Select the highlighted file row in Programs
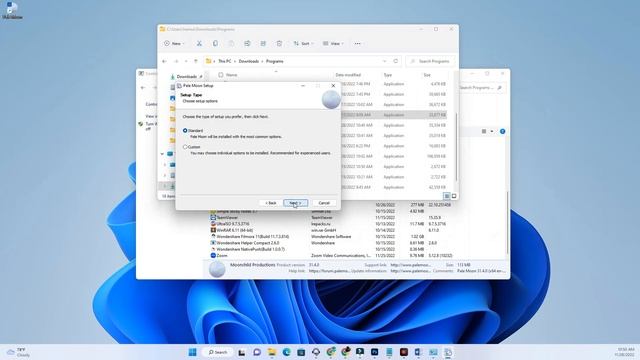Viewport: 640px width, 360px height. pyautogui.click(x=393, y=115)
